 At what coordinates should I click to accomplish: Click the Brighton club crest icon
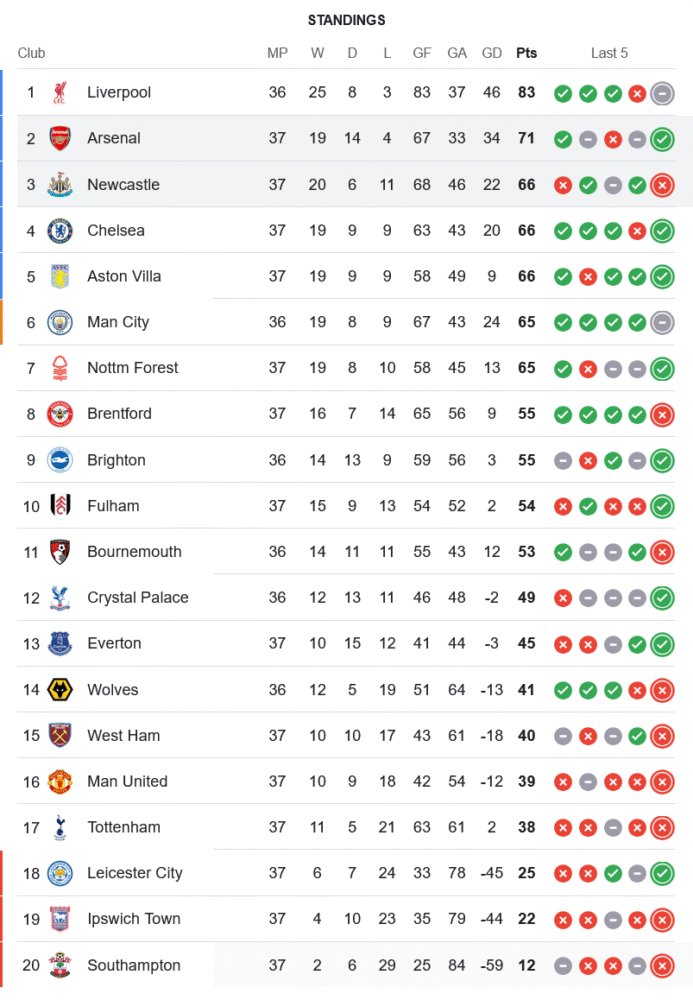[60, 460]
